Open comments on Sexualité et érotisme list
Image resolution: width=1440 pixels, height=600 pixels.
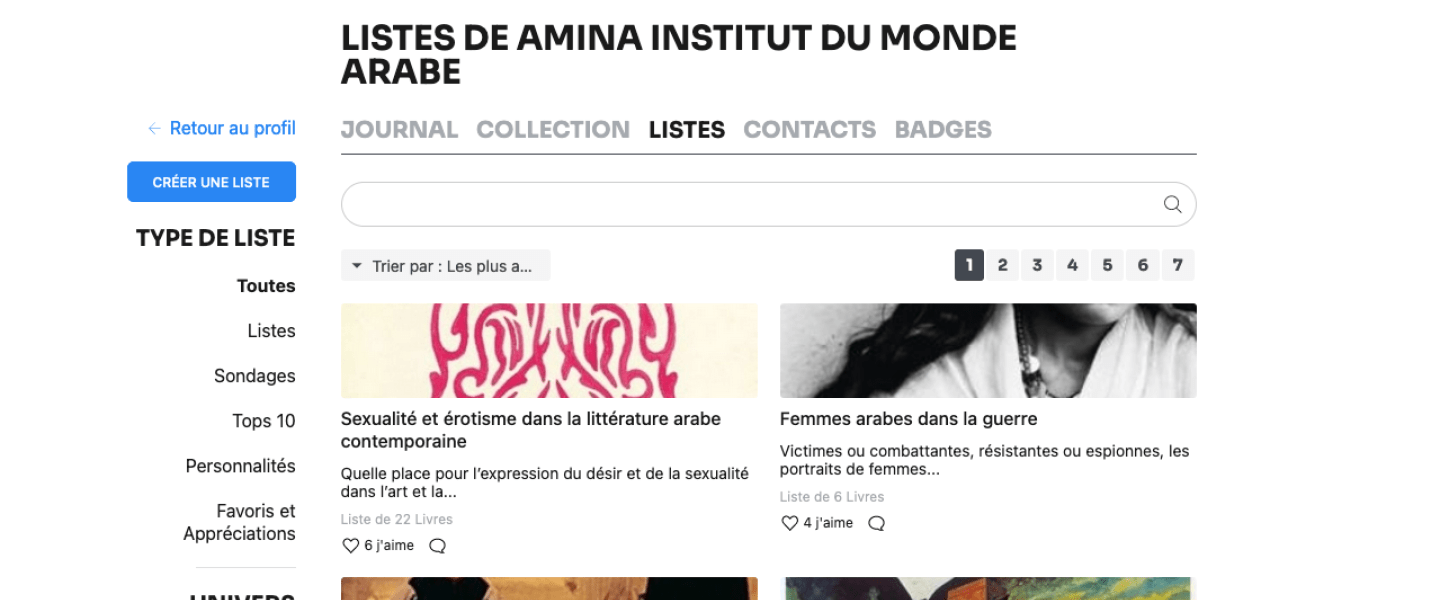[437, 546]
